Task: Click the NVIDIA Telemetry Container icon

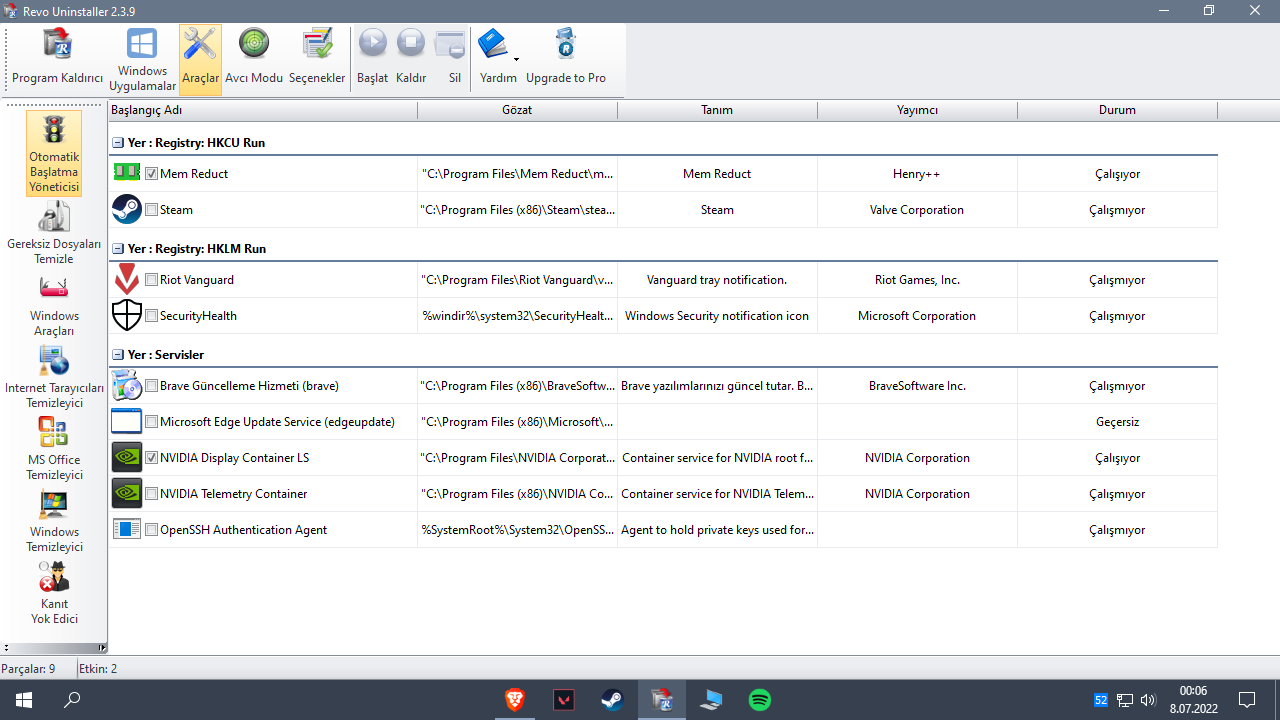Action: [127, 493]
